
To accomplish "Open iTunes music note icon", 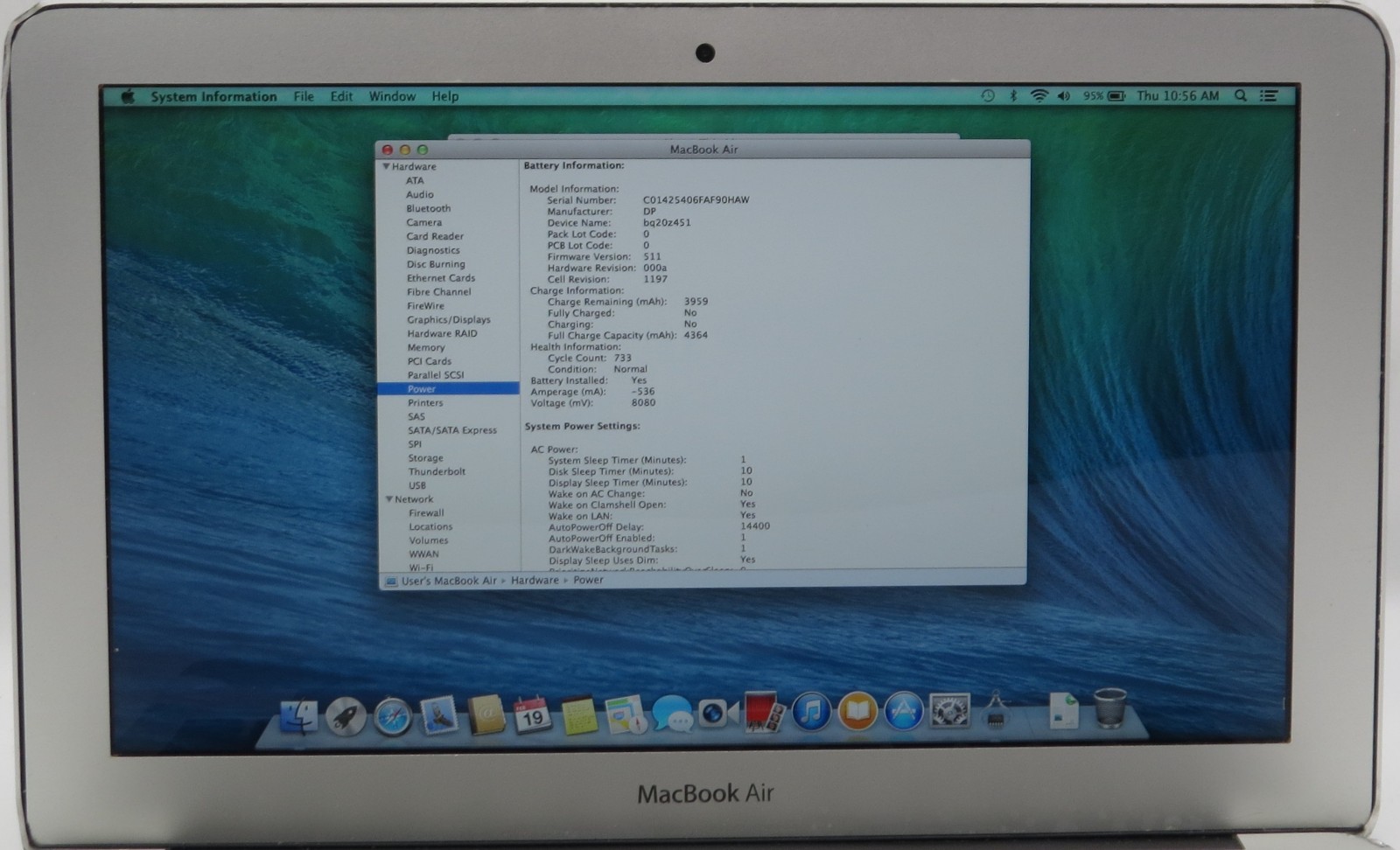I will coord(811,712).
